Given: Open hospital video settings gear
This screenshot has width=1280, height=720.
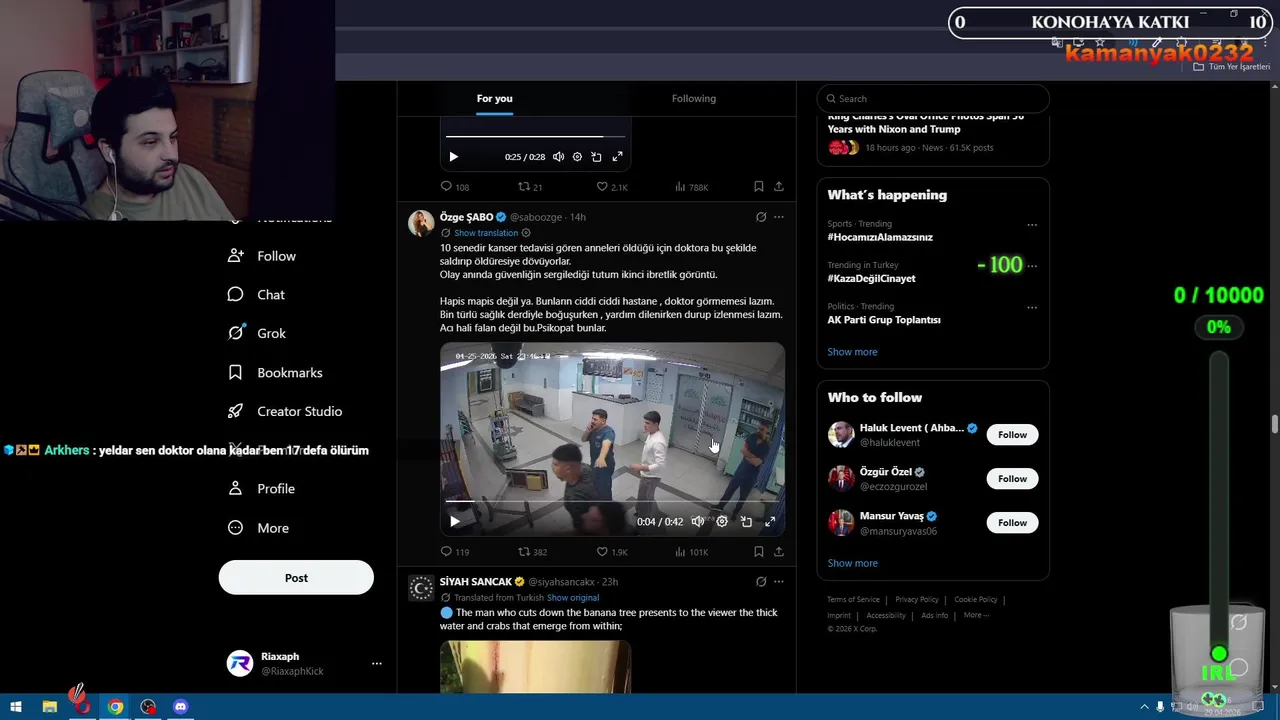Looking at the screenshot, I should pos(722,521).
